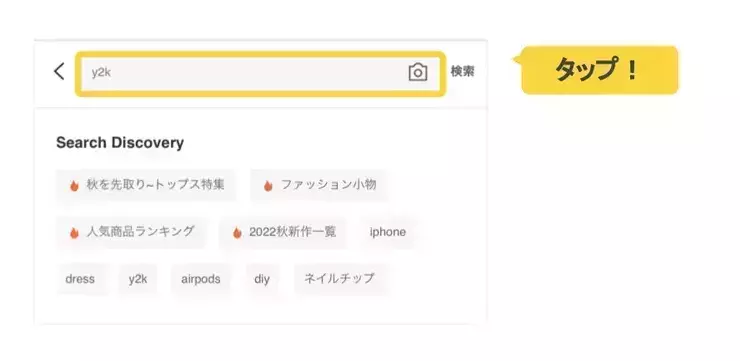Click the flame icon beside ファッション小物
740x361 pixels.
tap(268, 185)
